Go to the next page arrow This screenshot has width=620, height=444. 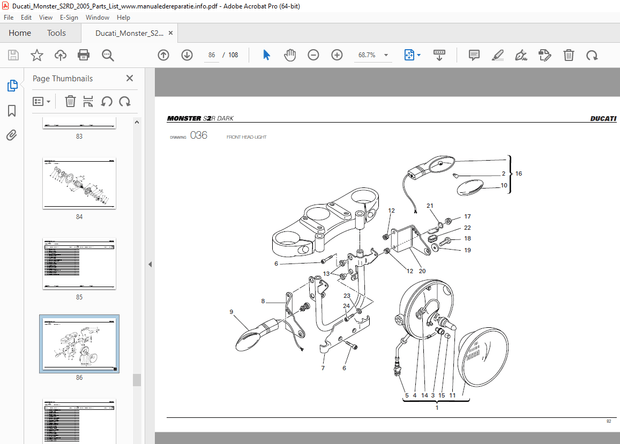pyautogui.click(x=187, y=55)
